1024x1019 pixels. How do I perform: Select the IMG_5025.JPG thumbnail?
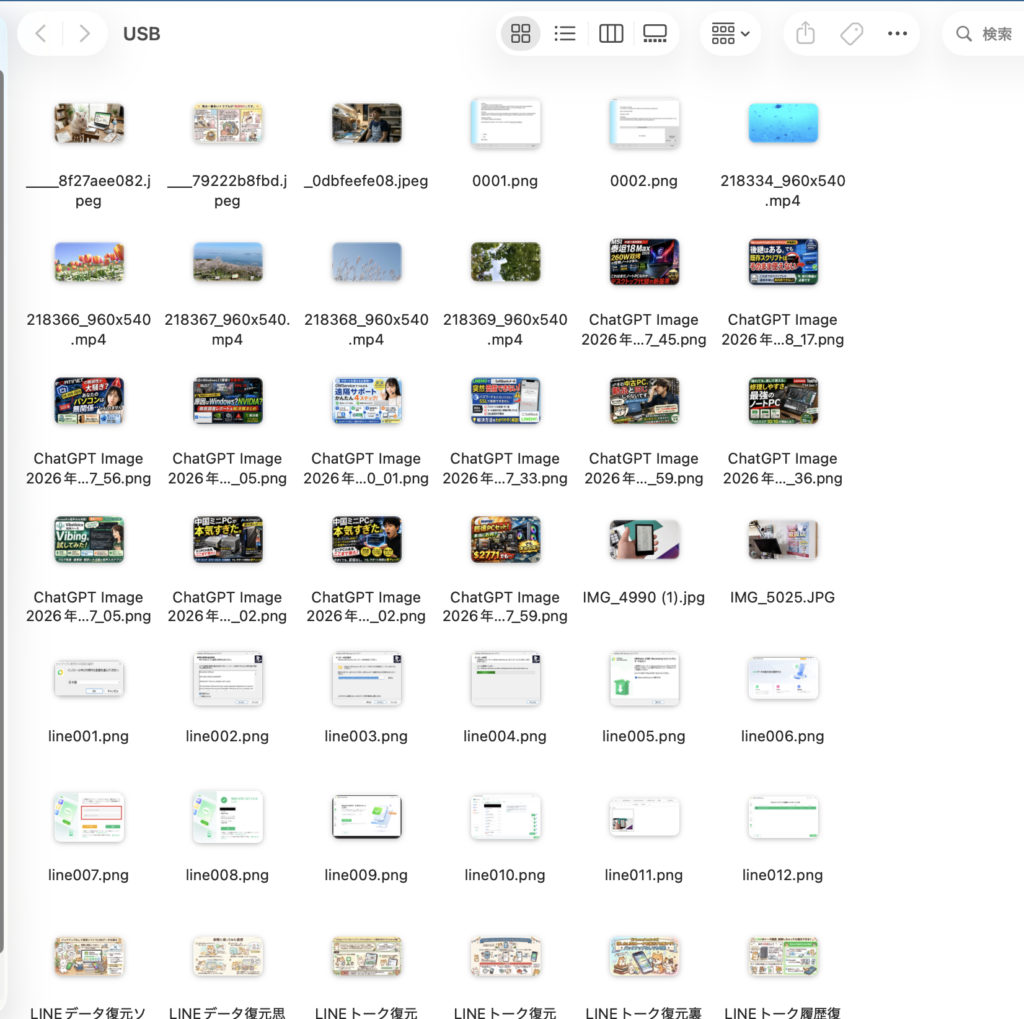click(x=783, y=539)
